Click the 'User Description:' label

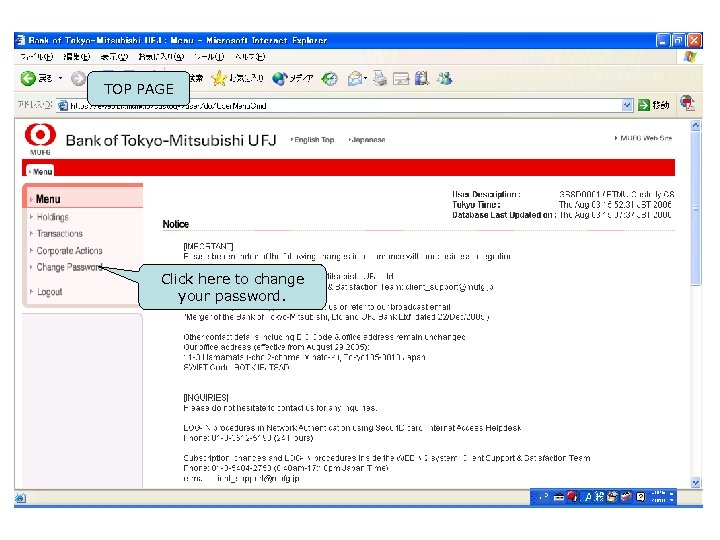pos(486,194)
